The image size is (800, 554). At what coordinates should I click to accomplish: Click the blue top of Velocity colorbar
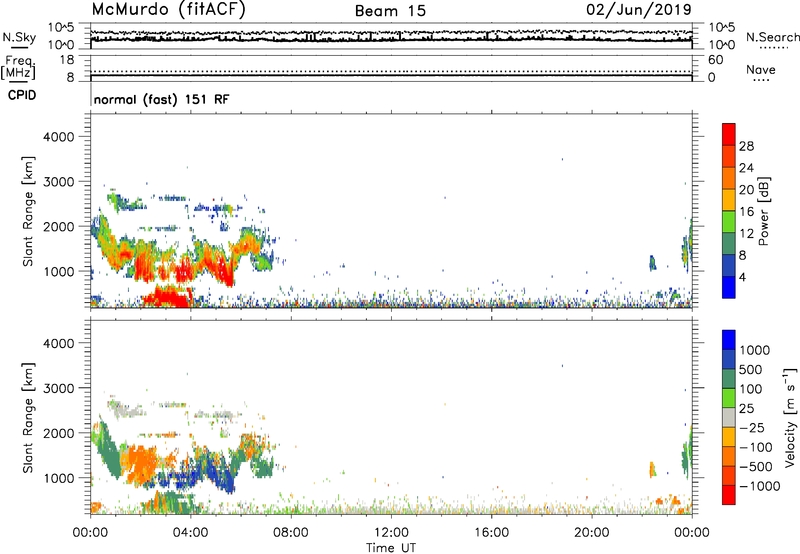(x=729, y=340)
